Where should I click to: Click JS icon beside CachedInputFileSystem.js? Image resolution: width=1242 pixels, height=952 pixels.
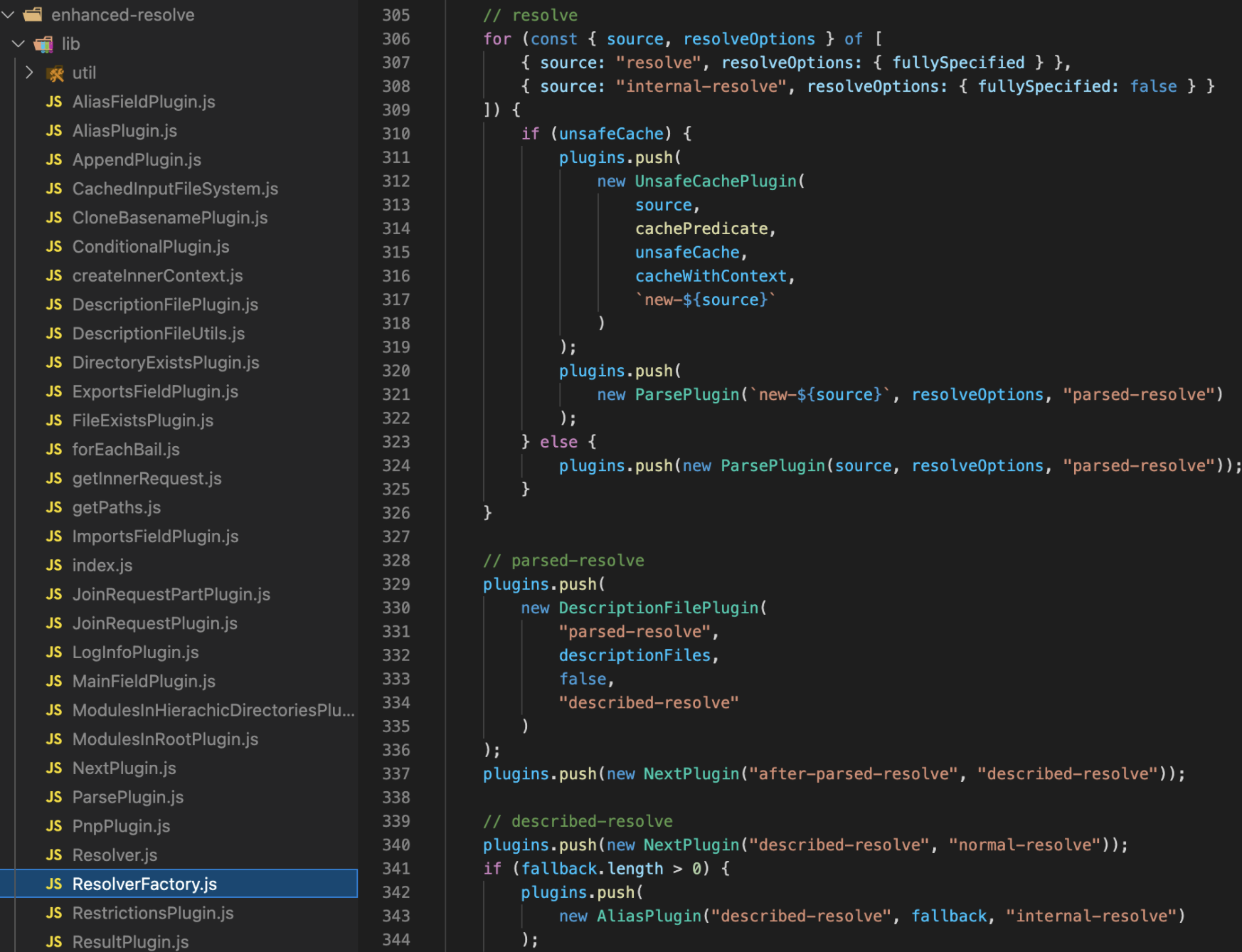(x=54, y=189)
